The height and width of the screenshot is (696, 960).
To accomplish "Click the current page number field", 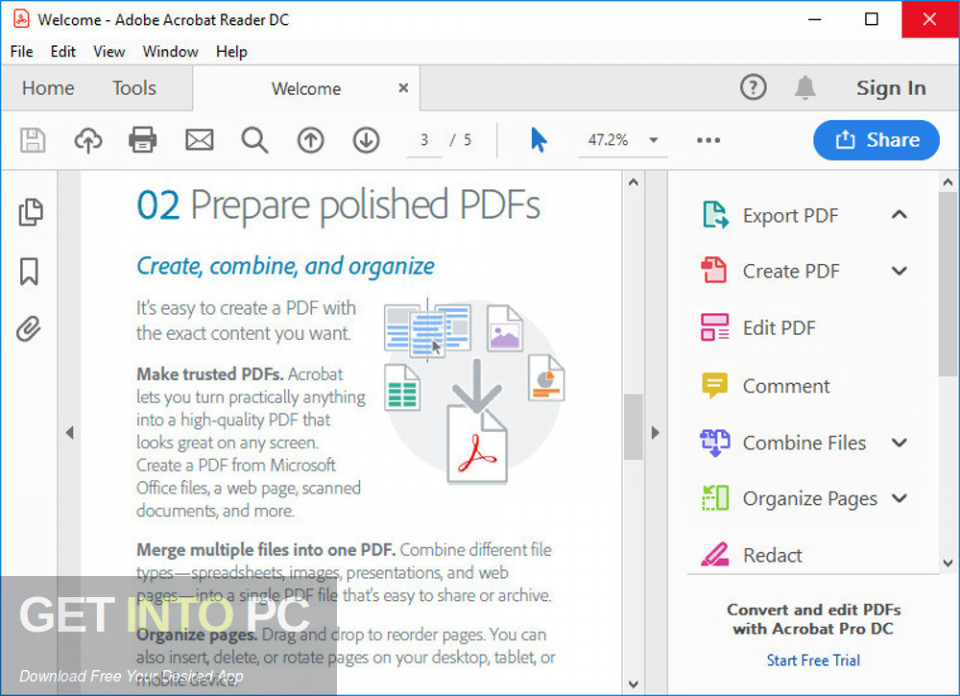I will click(424, 140).
